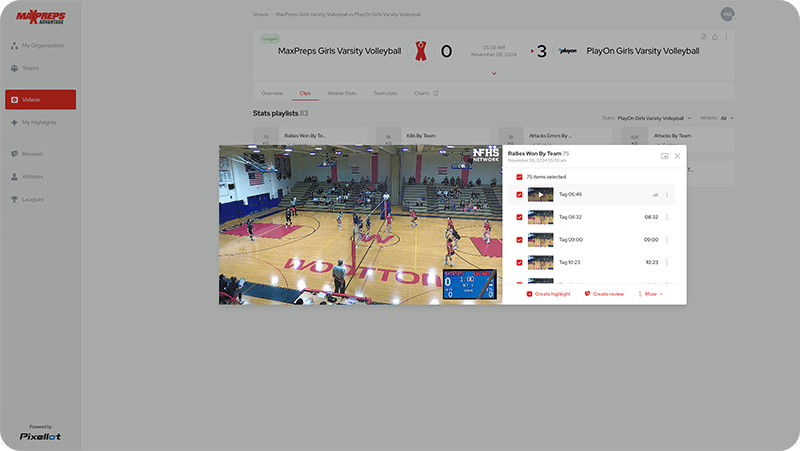The image size is (800, 451).
Task: Click Create highlight button
Action: [x=548, y=294]
